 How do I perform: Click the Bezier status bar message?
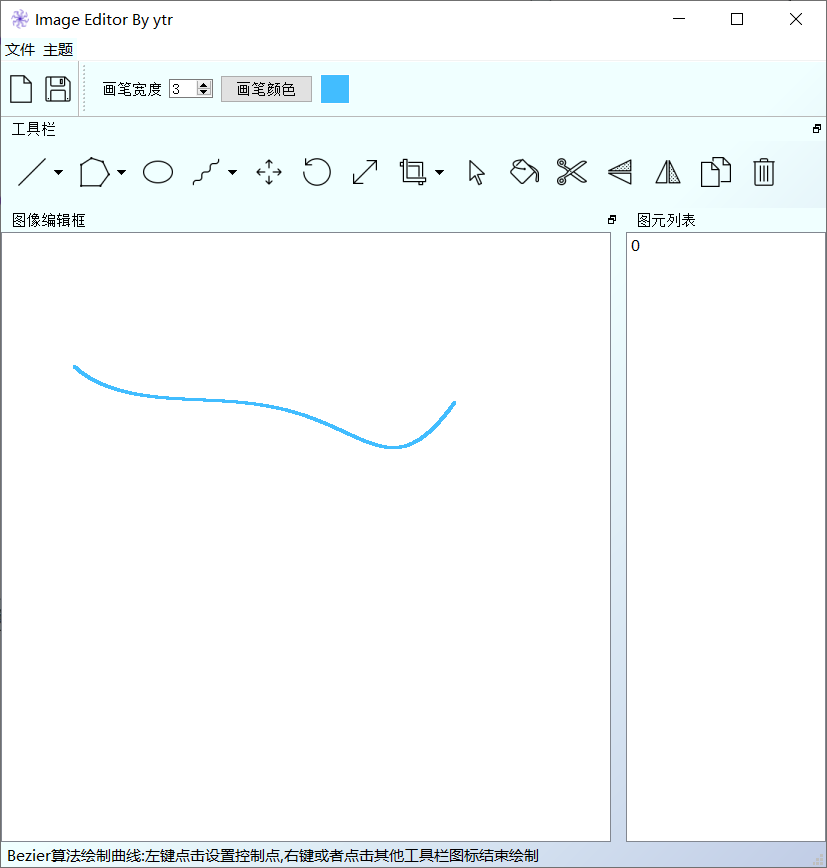coord(272,856)
